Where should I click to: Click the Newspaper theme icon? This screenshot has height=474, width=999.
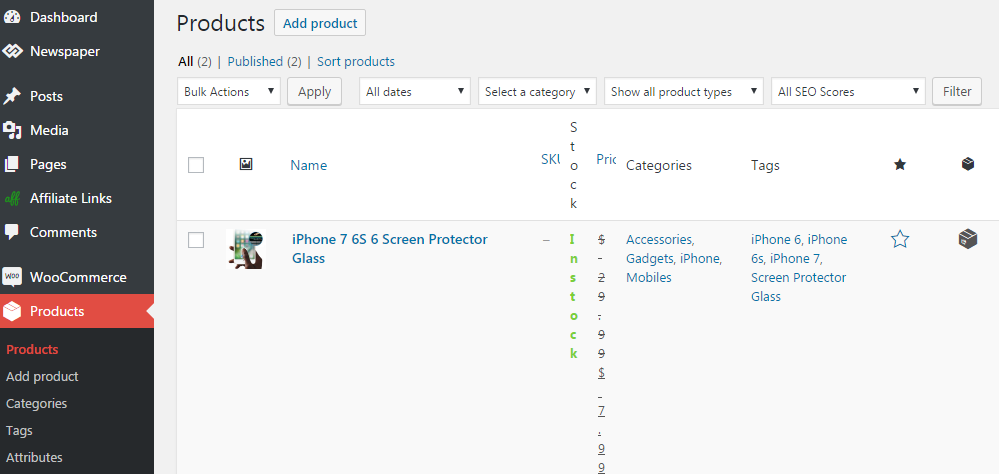click(12, 51)
